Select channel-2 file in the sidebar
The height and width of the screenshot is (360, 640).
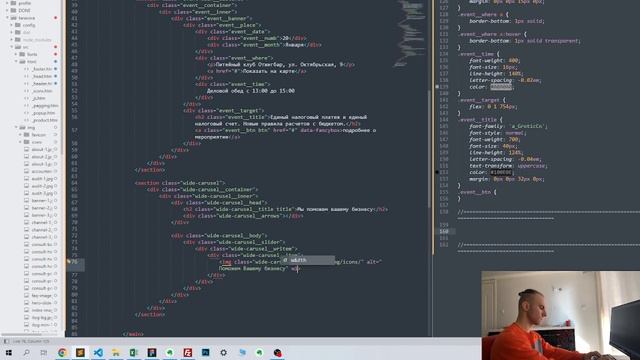point(42,230)
